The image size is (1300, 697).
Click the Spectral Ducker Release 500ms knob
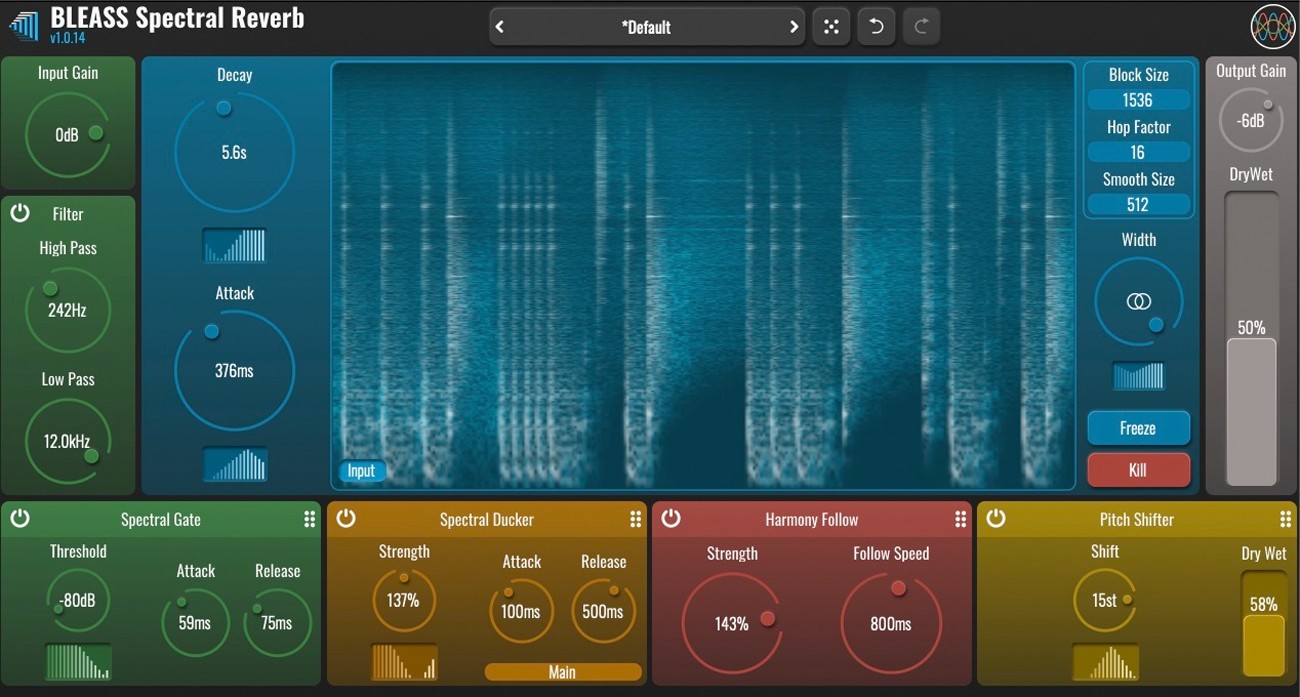[x=603, y=611]
